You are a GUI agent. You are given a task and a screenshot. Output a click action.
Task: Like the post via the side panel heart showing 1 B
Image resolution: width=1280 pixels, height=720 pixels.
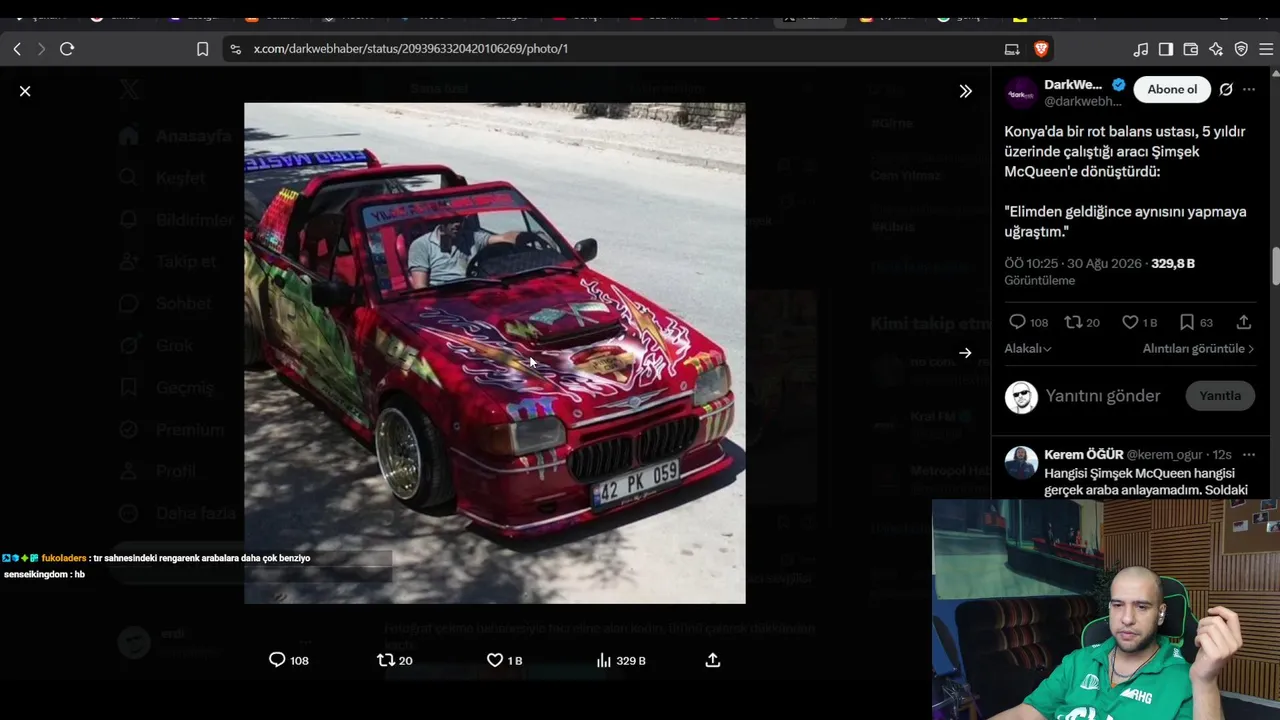[x=1130, y=322]
